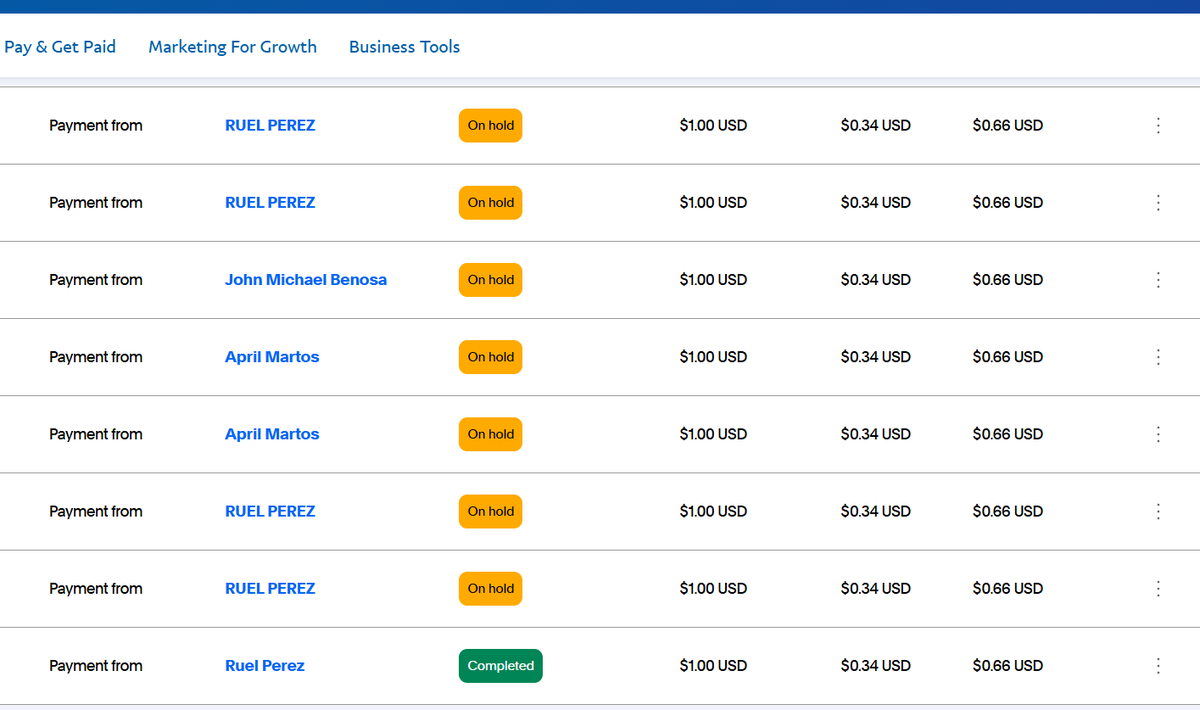Open three-dot menu for the topmost RUEL PEREZ row

(x=1158, y=126)
